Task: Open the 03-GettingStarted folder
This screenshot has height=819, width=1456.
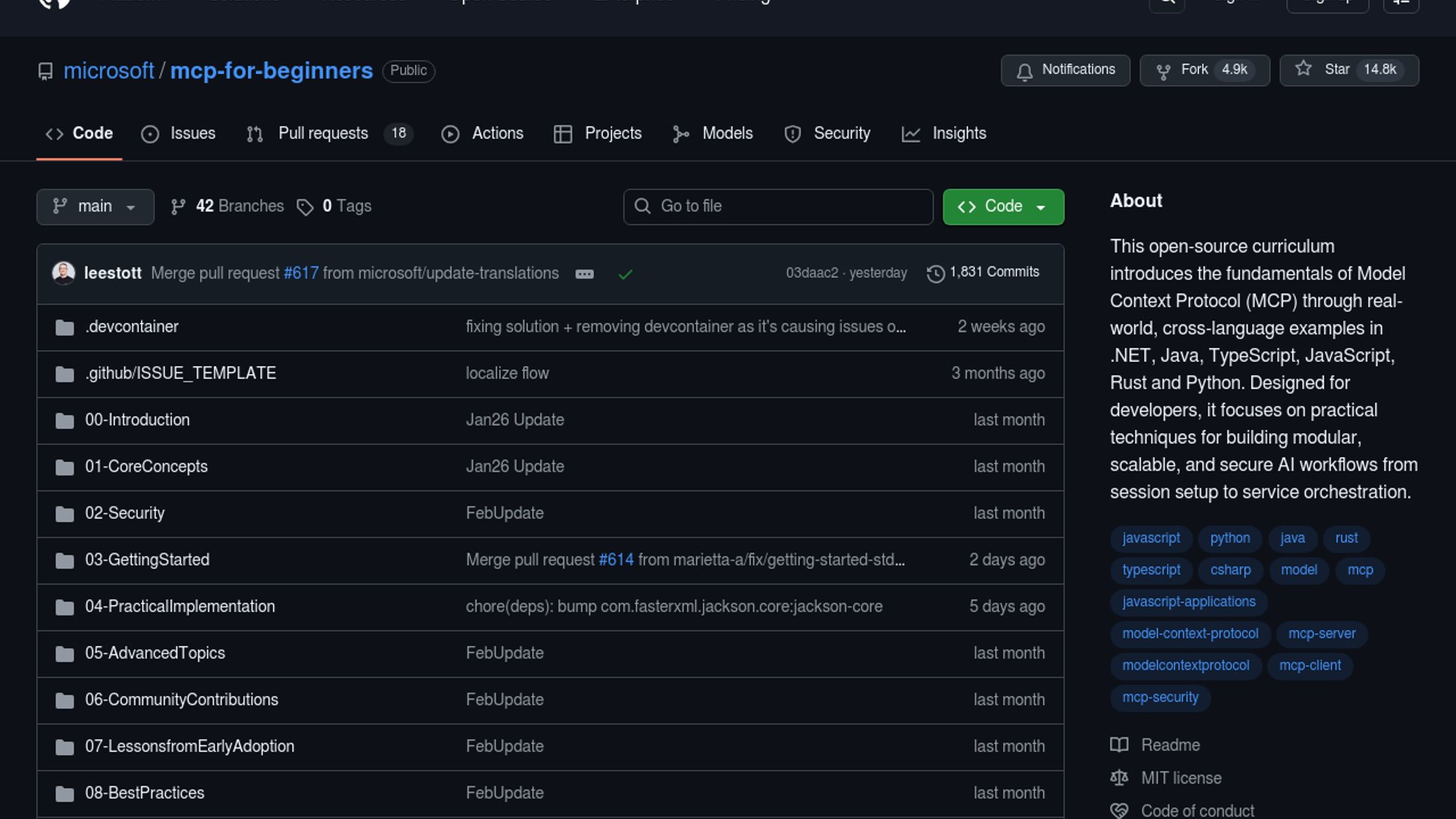Action: [x=147, y=560]
